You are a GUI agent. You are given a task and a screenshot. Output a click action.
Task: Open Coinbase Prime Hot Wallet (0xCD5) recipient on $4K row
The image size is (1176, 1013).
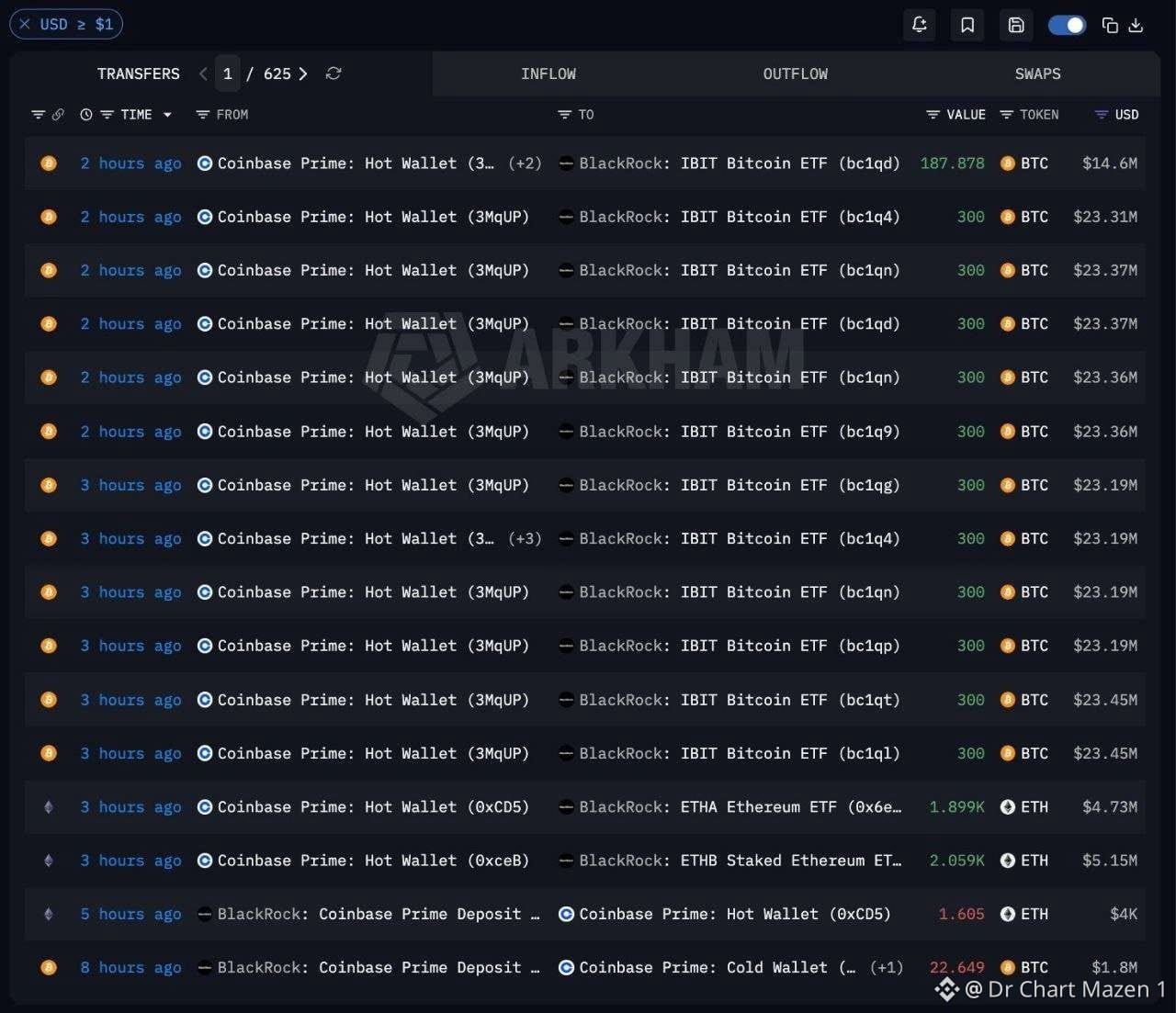[x=735, y=914]
